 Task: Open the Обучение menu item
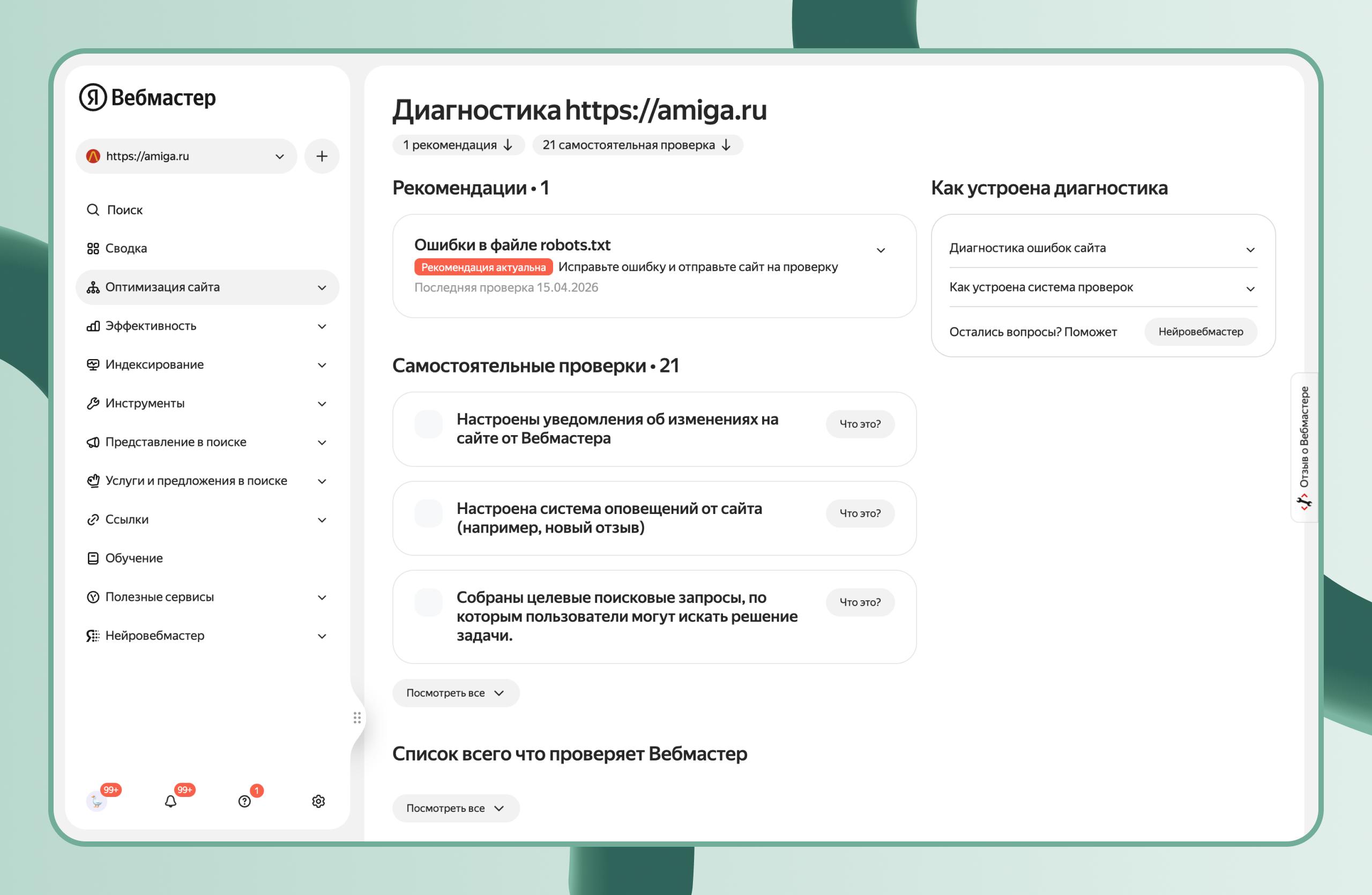pyautogui.click(x=207, y=558)
